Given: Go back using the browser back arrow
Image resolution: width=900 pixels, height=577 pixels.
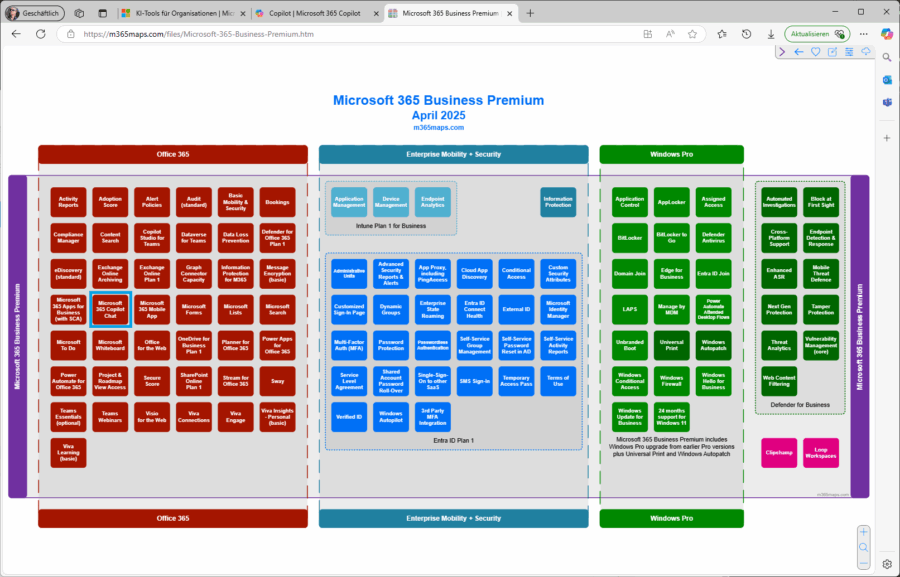Looking at the screenshot, I should pos(16,34).
